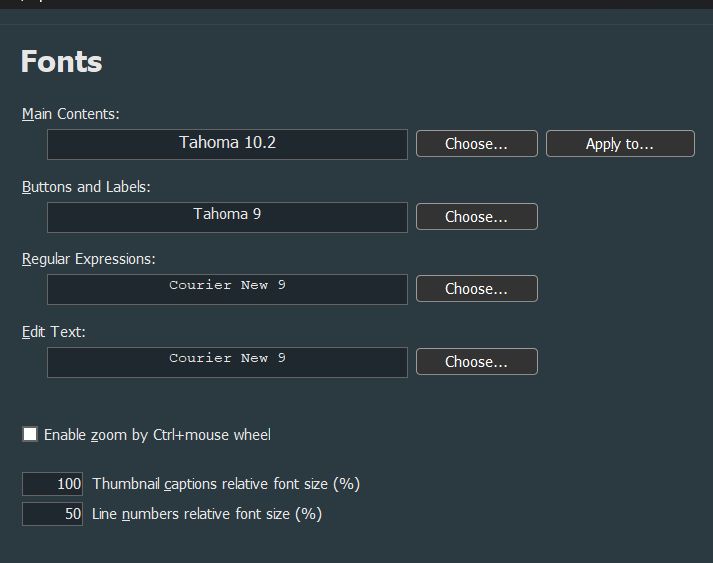Click the Regular Expressions label
This screenshot has height=563, width=713.
(89, 259)
